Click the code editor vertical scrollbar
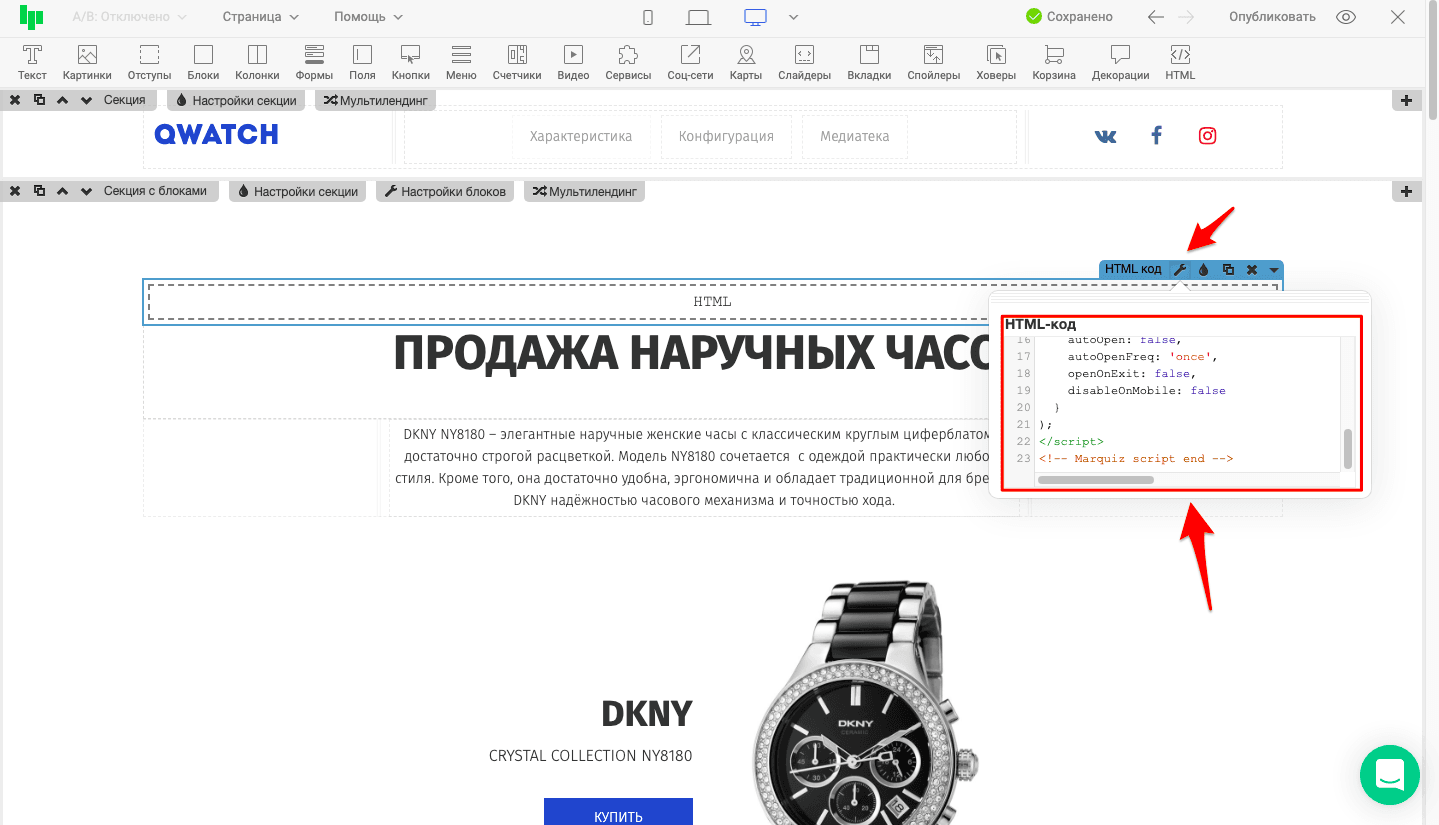 [1348, 449]
